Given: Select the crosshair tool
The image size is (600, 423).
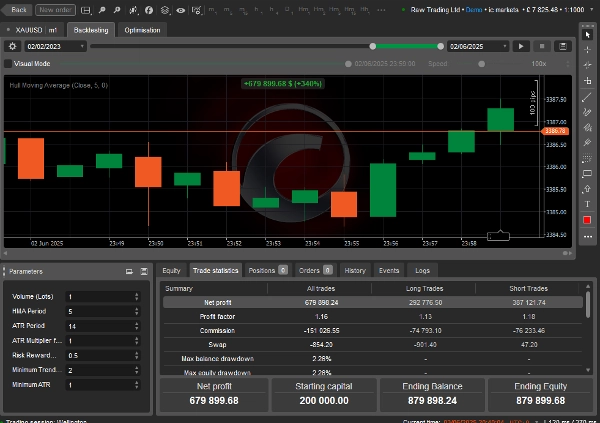Looking at the screenshot, I should [587, 50].
